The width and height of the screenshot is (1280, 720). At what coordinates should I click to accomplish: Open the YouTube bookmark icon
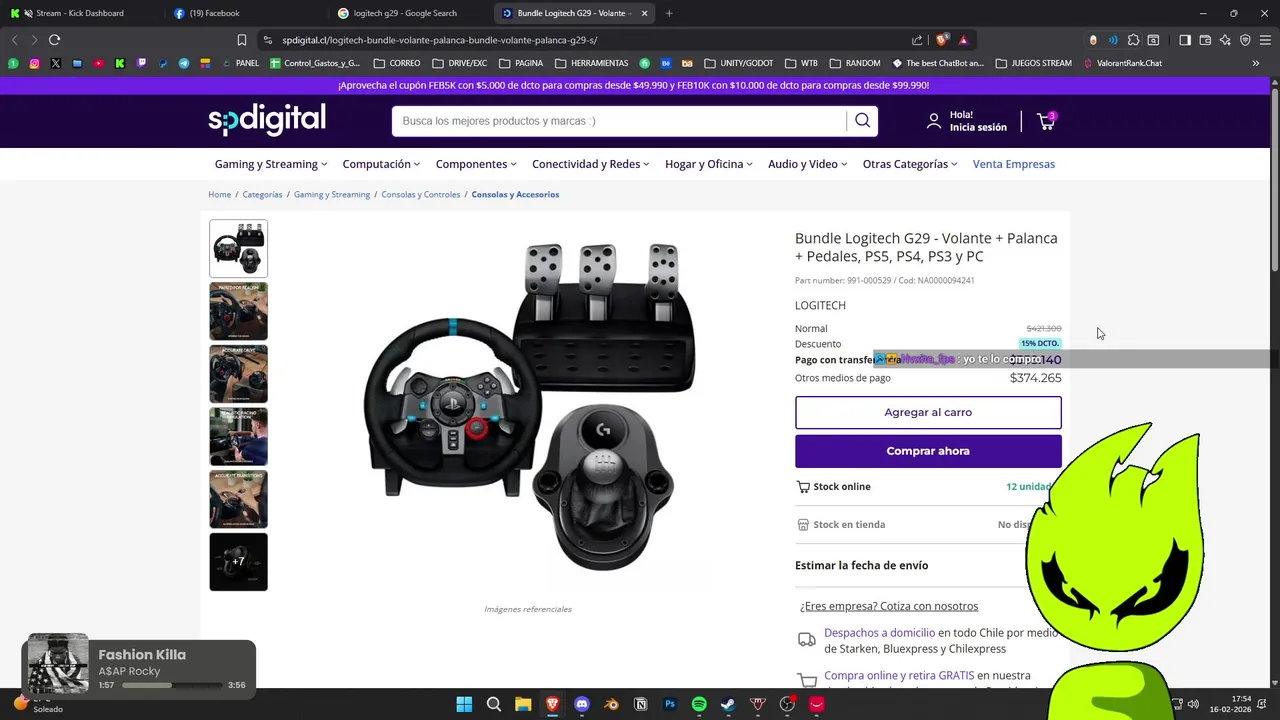coord(98,63)
